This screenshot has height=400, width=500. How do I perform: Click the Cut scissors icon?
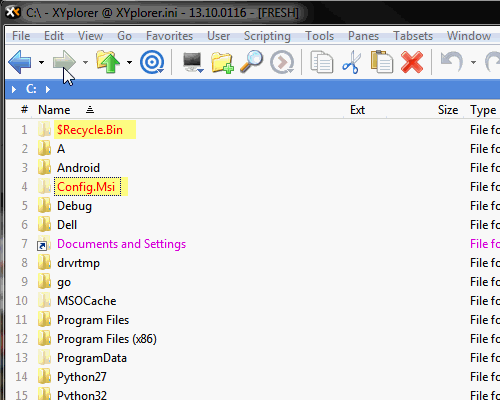point(352,62)
